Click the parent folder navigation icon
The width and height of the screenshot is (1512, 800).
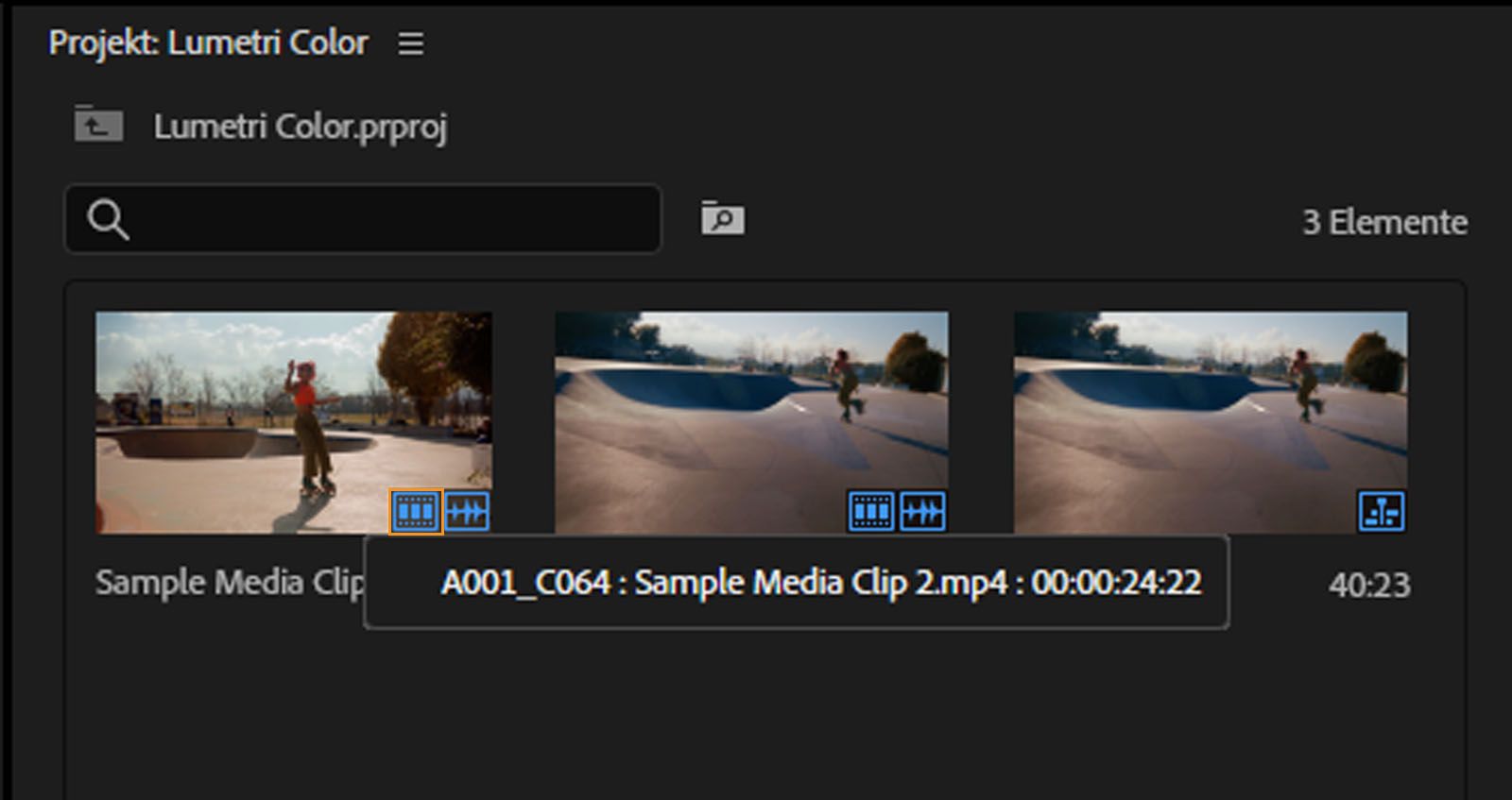[99, 125]
